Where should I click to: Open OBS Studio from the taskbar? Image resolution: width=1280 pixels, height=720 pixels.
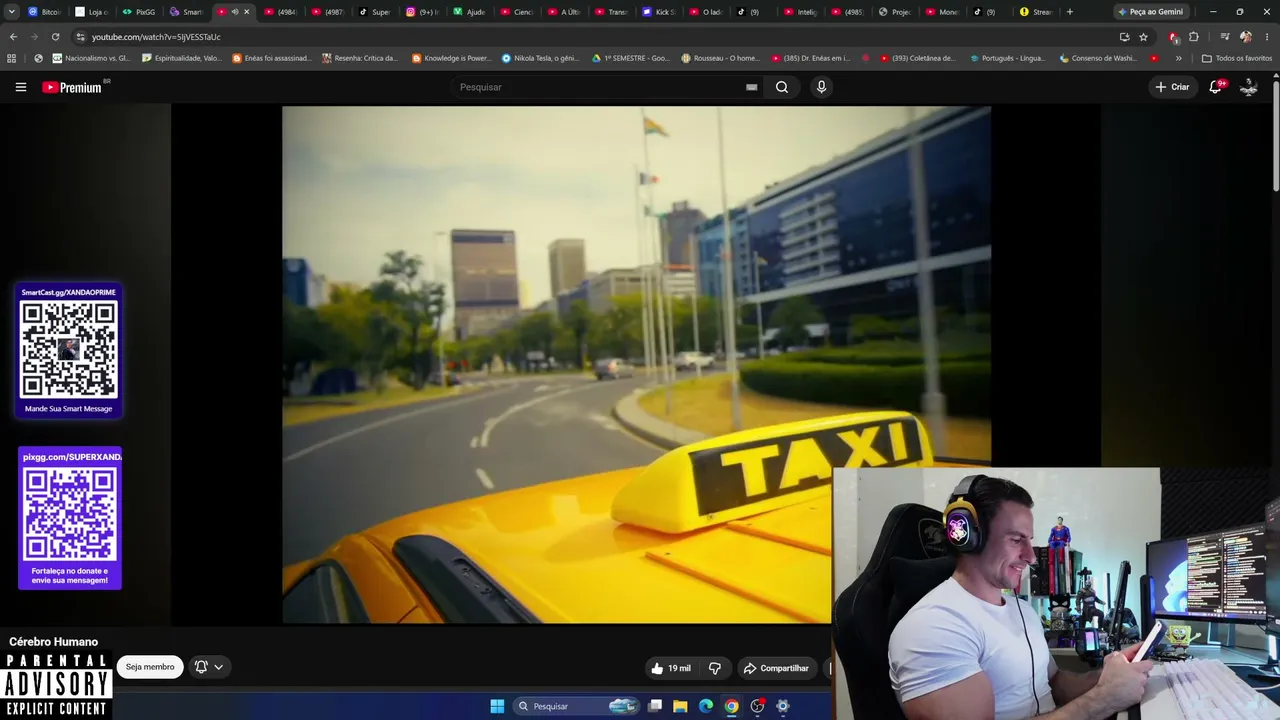click(x=757, y=706)
